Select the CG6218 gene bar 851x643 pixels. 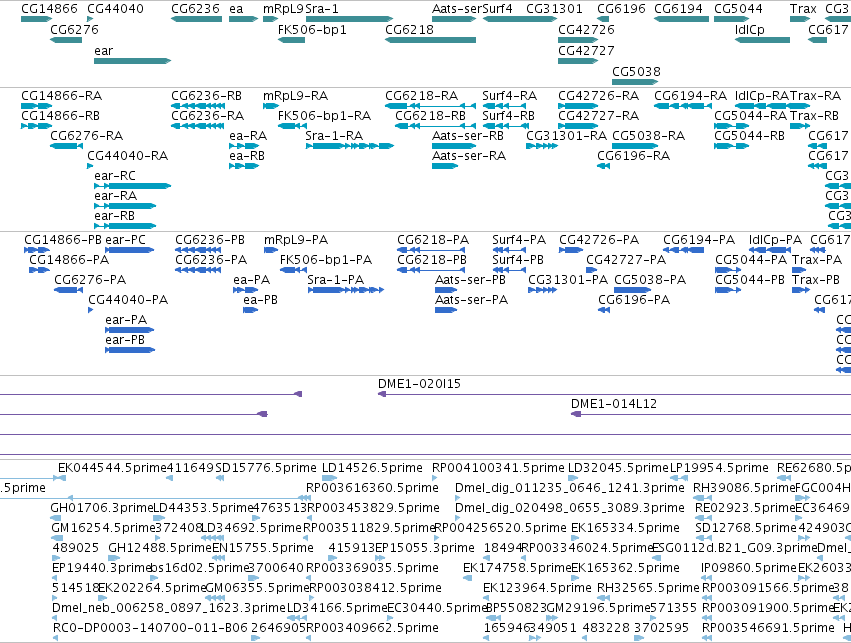[x=430, y=40]
